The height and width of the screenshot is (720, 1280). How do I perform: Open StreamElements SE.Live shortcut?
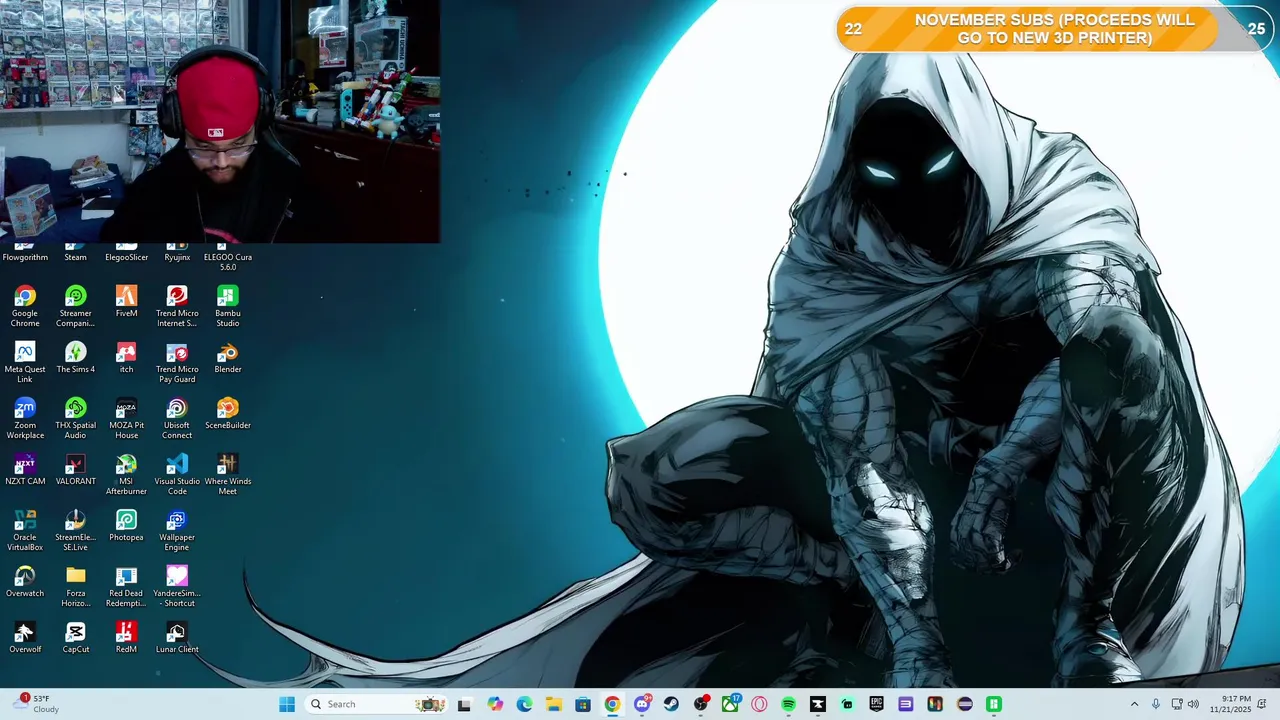[75, 530]
